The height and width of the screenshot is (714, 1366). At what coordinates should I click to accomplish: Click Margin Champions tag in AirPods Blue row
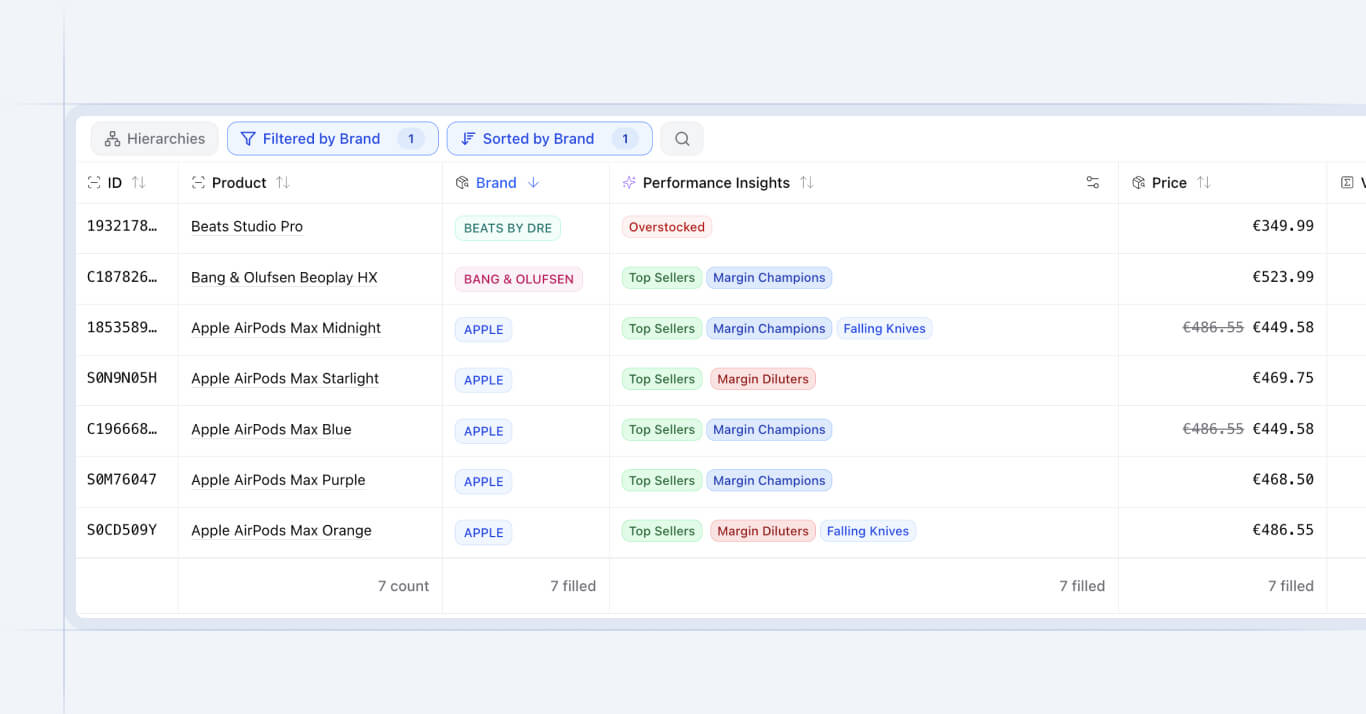coord(769,430)
